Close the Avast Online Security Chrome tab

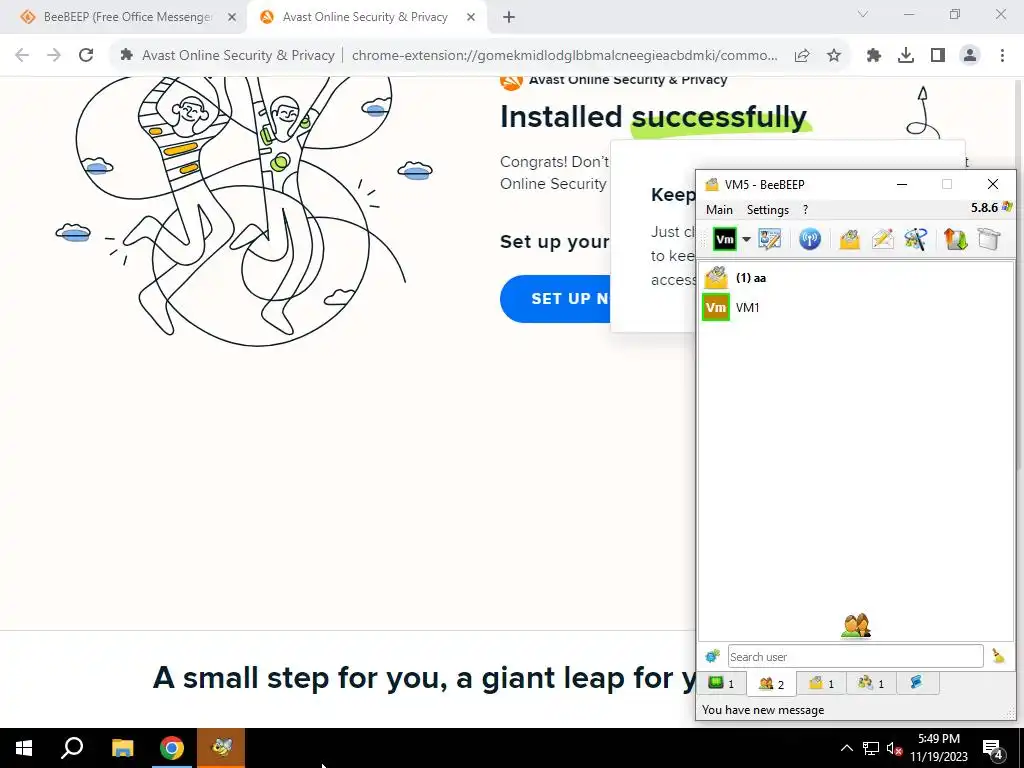tap(471, 18)
